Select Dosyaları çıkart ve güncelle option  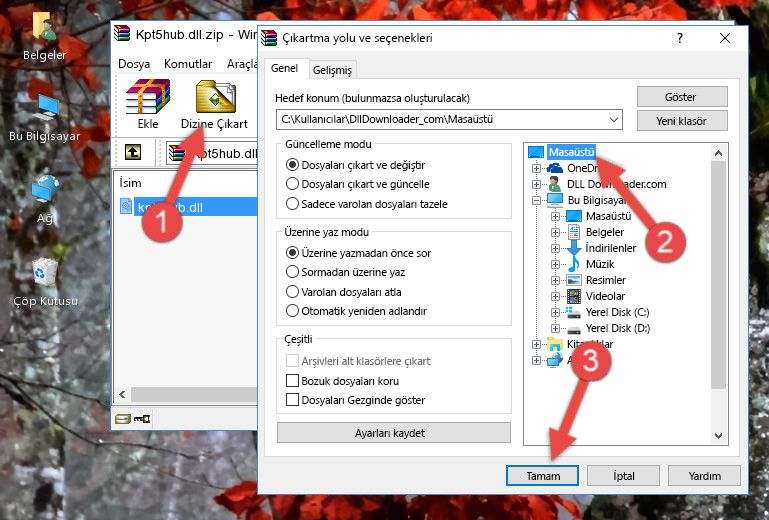click(292, 184)
